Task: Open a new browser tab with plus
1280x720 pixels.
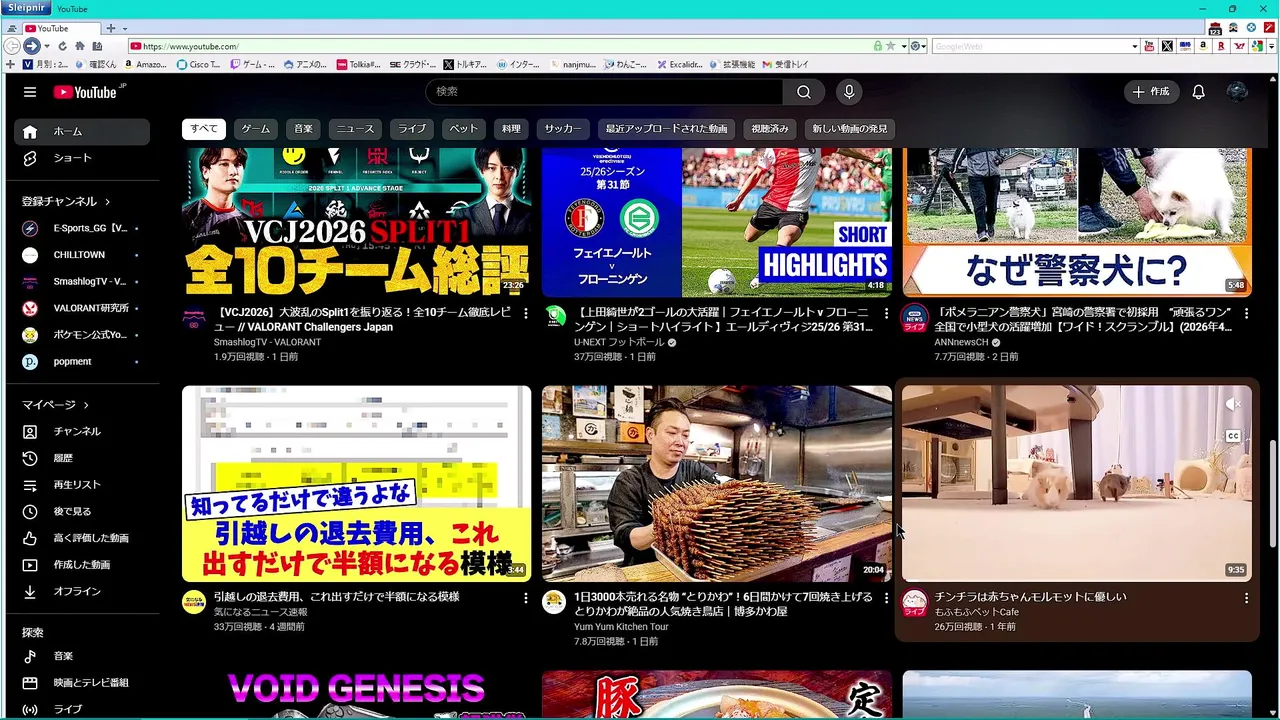Action: point(110,28)
